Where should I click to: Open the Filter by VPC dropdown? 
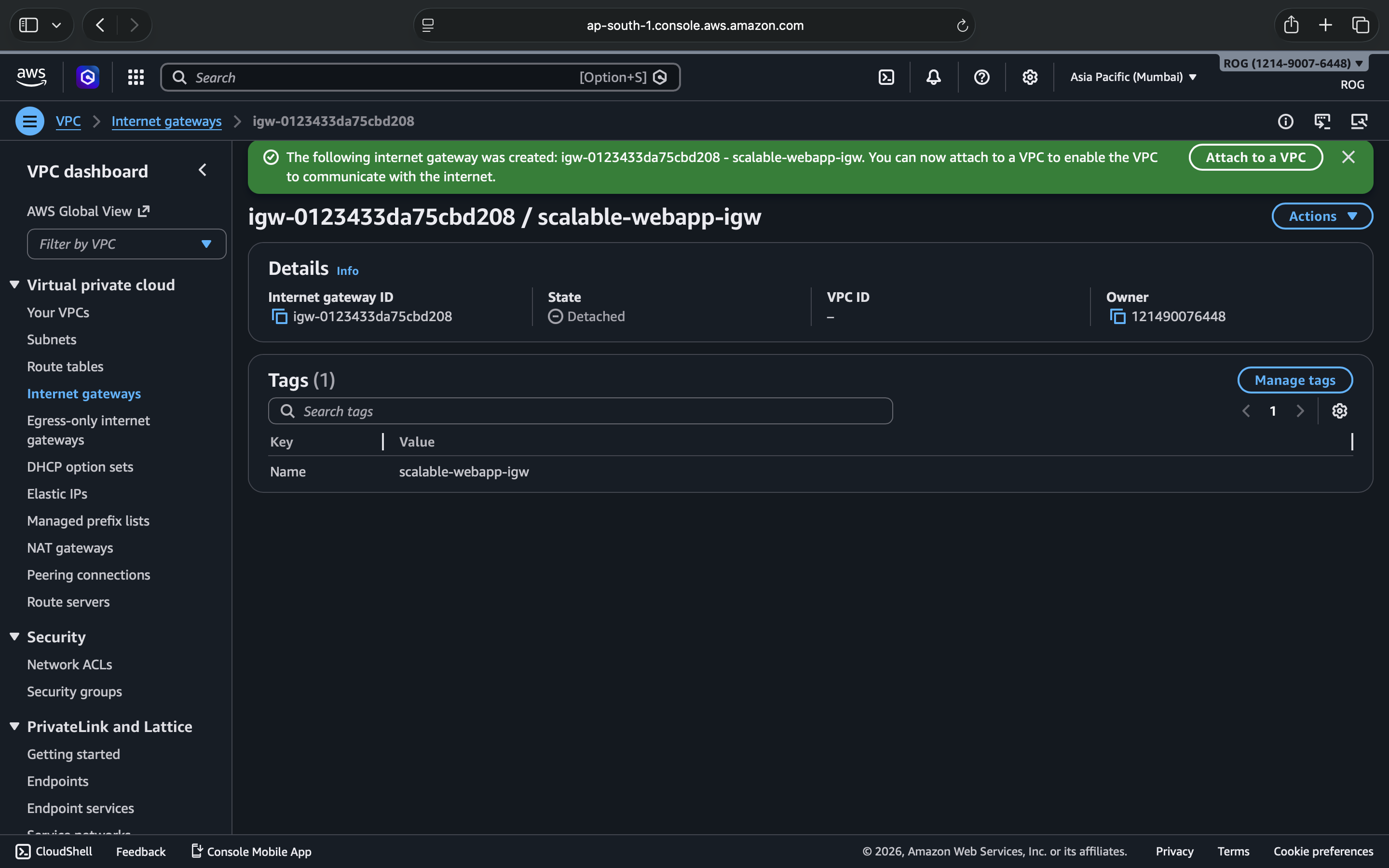click(126, 244)
